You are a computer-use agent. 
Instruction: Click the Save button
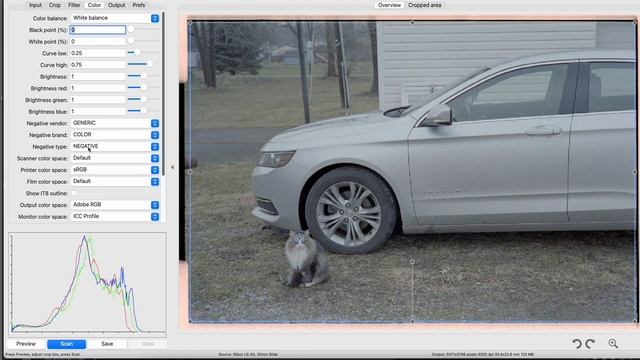coord(107,344)
